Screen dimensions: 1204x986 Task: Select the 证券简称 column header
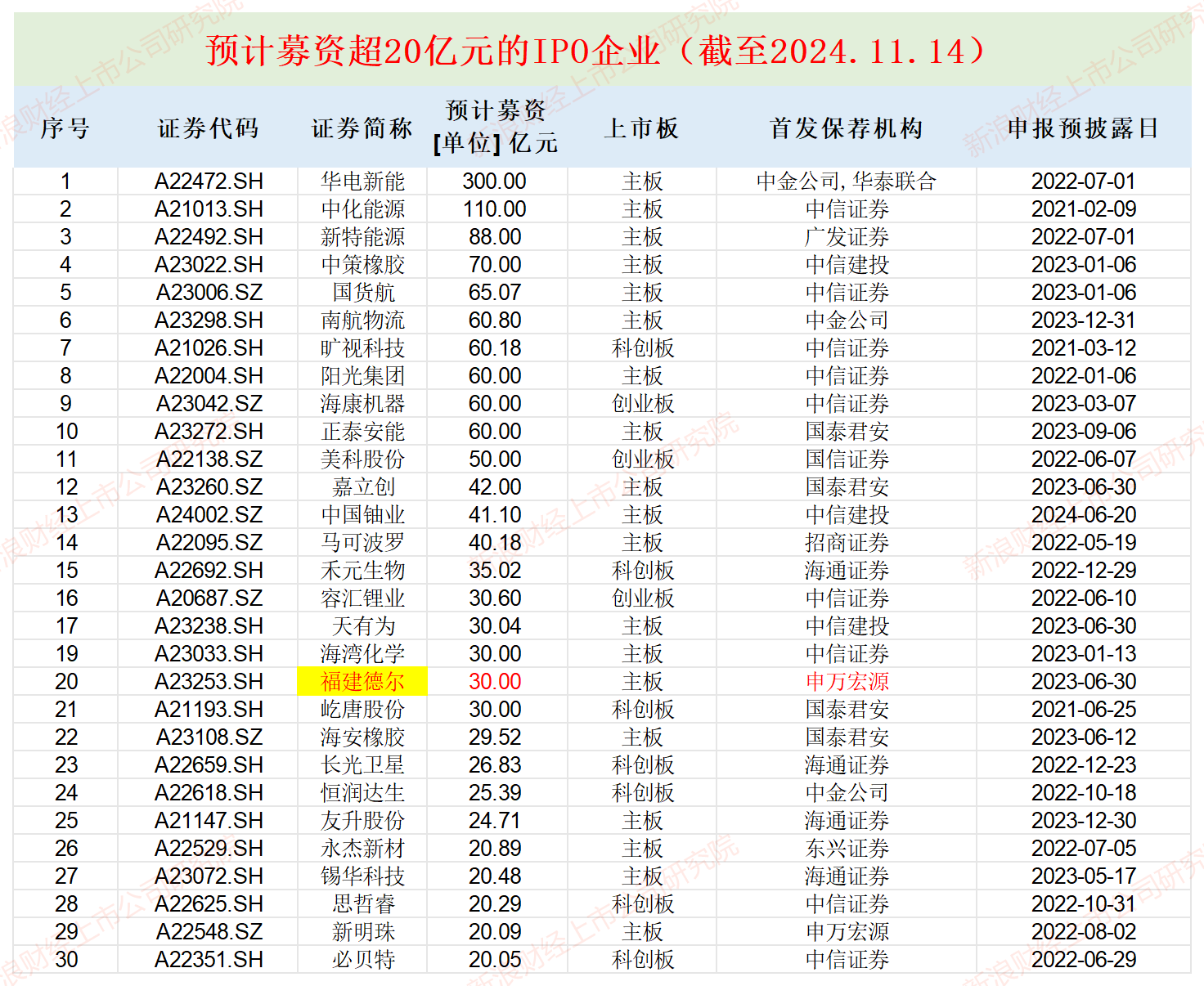[x=361, y=129]
